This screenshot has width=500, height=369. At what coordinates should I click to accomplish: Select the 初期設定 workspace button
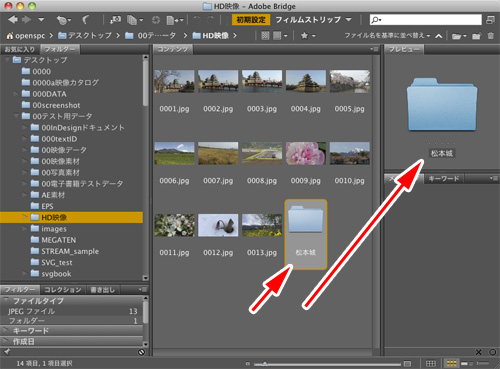[x=251, y=20]
